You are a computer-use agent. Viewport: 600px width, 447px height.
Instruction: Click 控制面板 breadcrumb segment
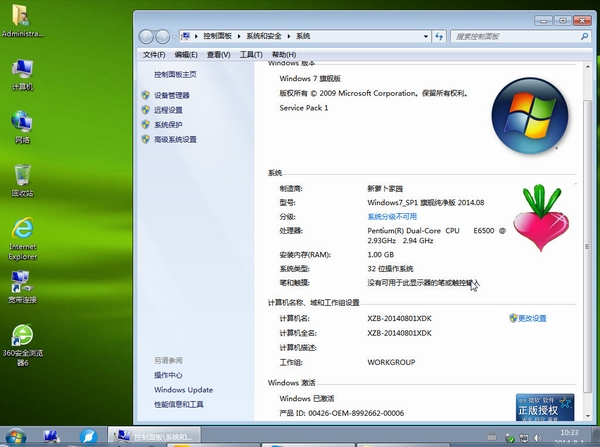(x=217, y=36)
